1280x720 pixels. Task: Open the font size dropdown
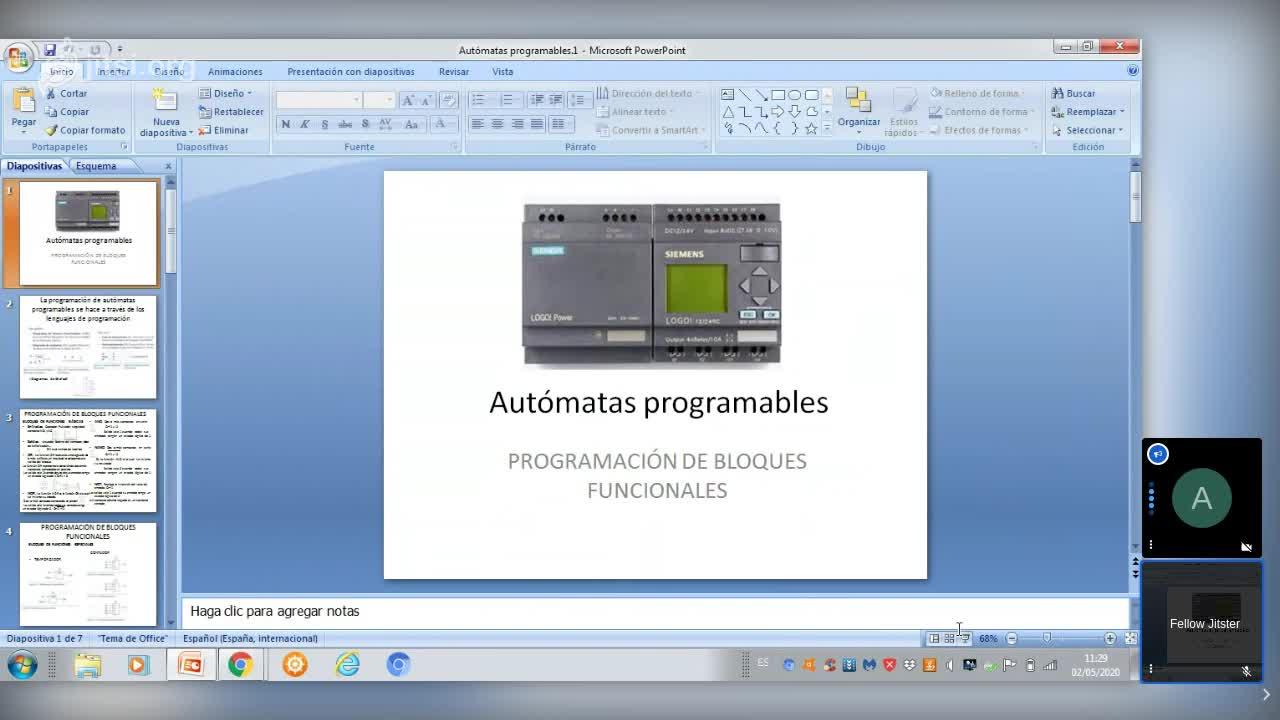(391, 100)
